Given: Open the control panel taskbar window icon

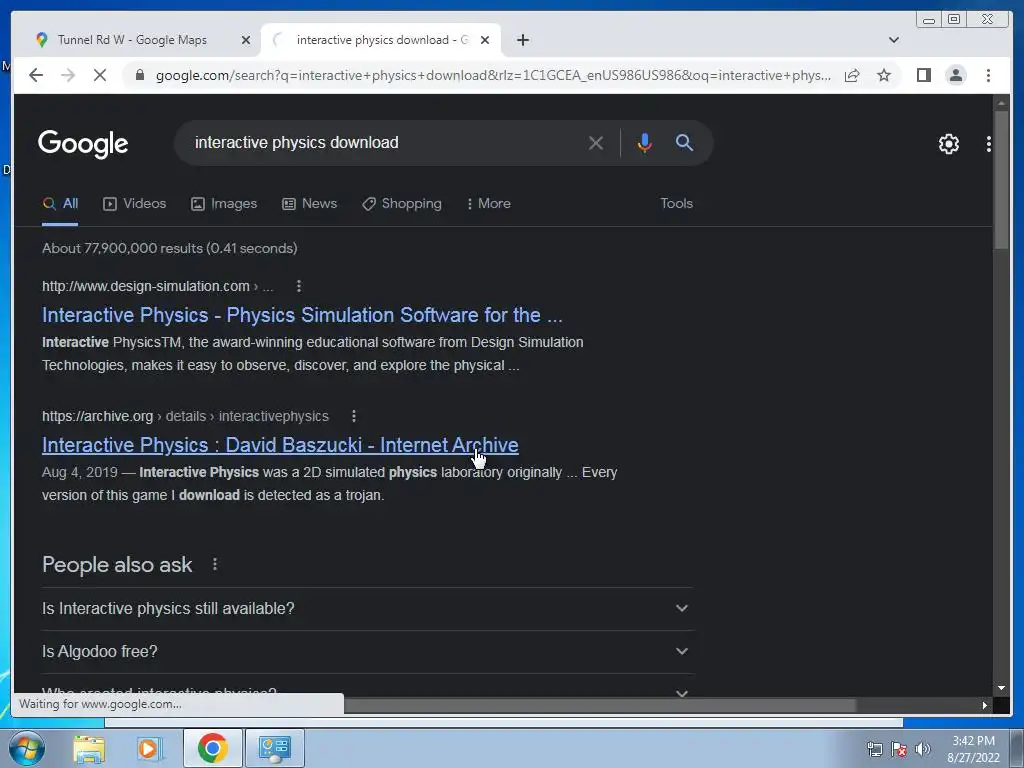Looking at the screenshot, I should [274, 748].
